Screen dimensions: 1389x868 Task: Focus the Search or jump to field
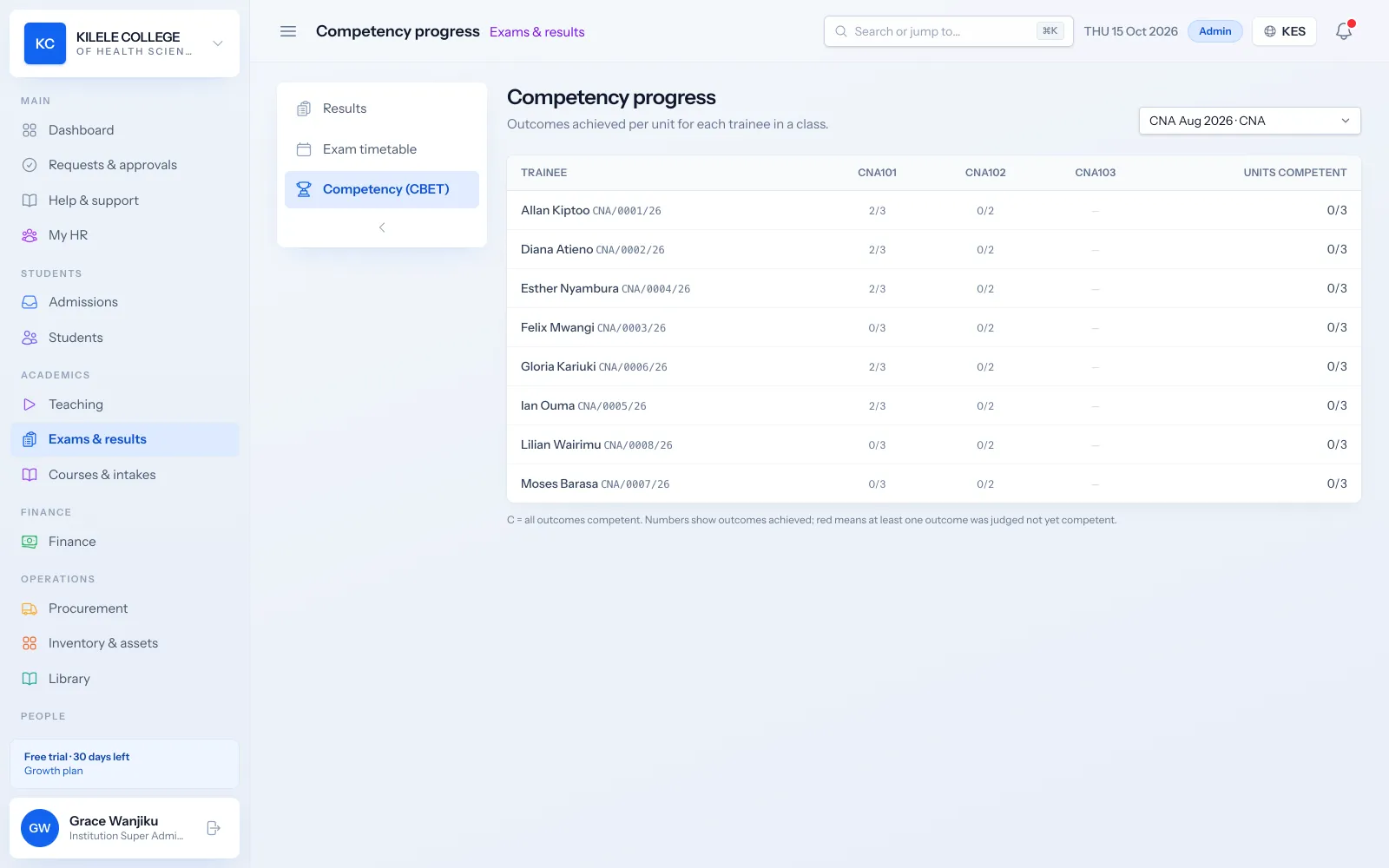tap(948, 31)
